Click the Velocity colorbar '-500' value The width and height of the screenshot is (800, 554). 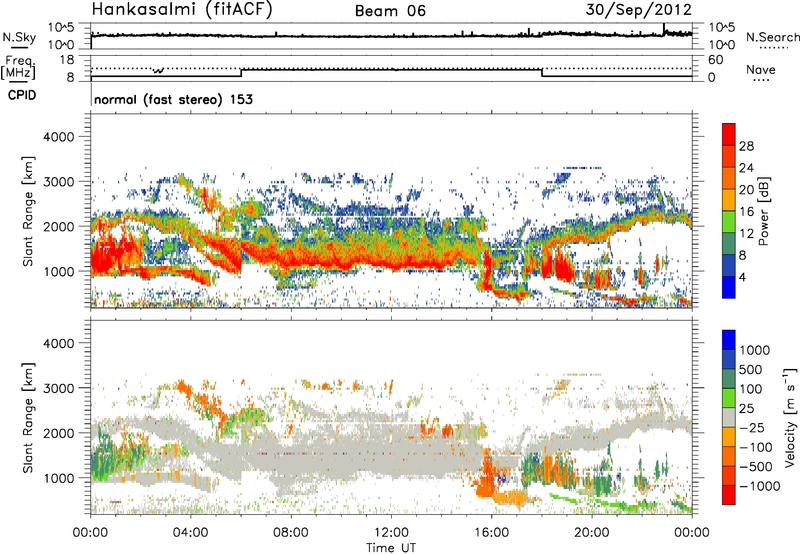point(756,467)
